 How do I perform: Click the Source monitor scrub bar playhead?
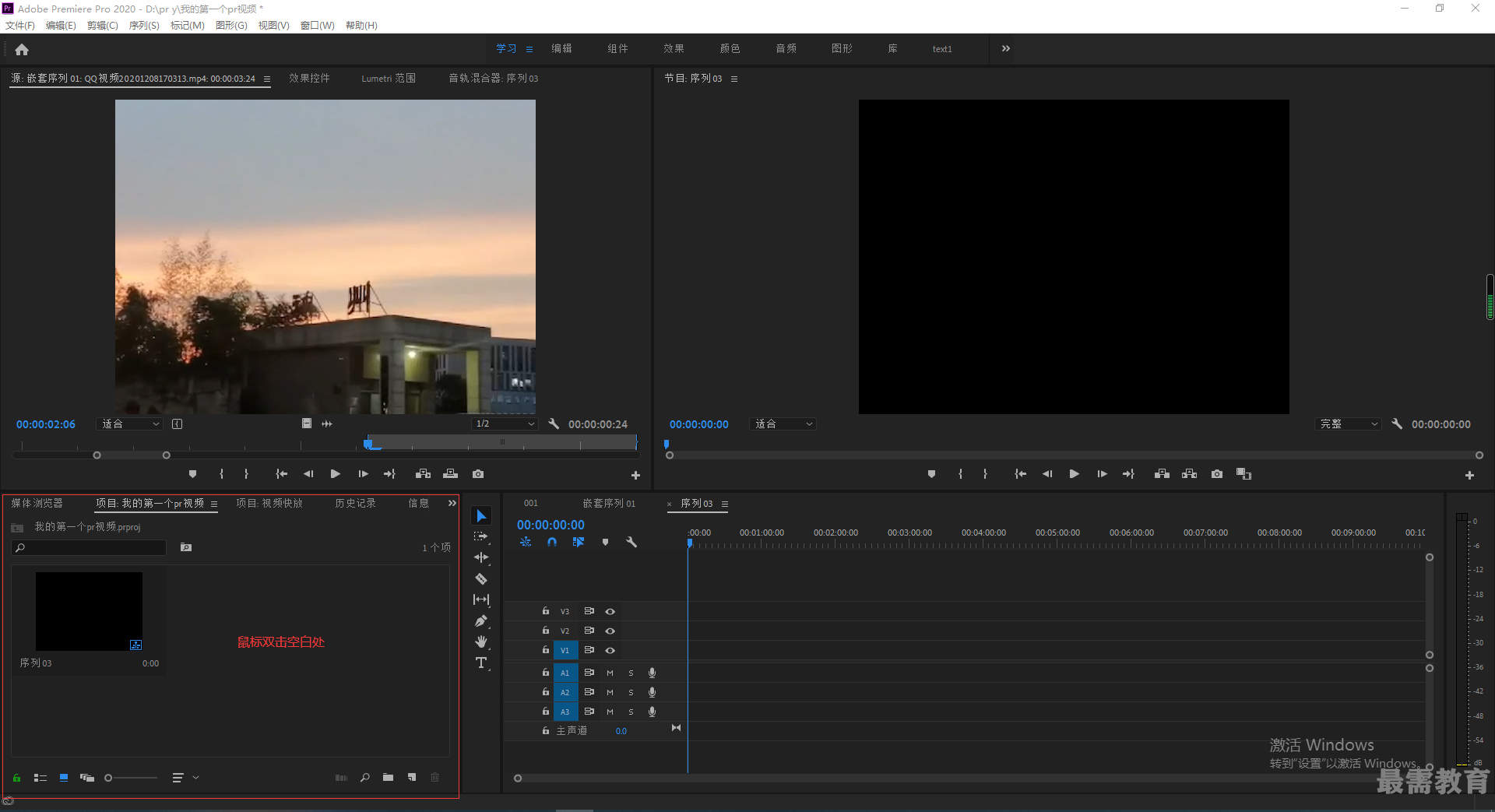click(x=368, y=444)
